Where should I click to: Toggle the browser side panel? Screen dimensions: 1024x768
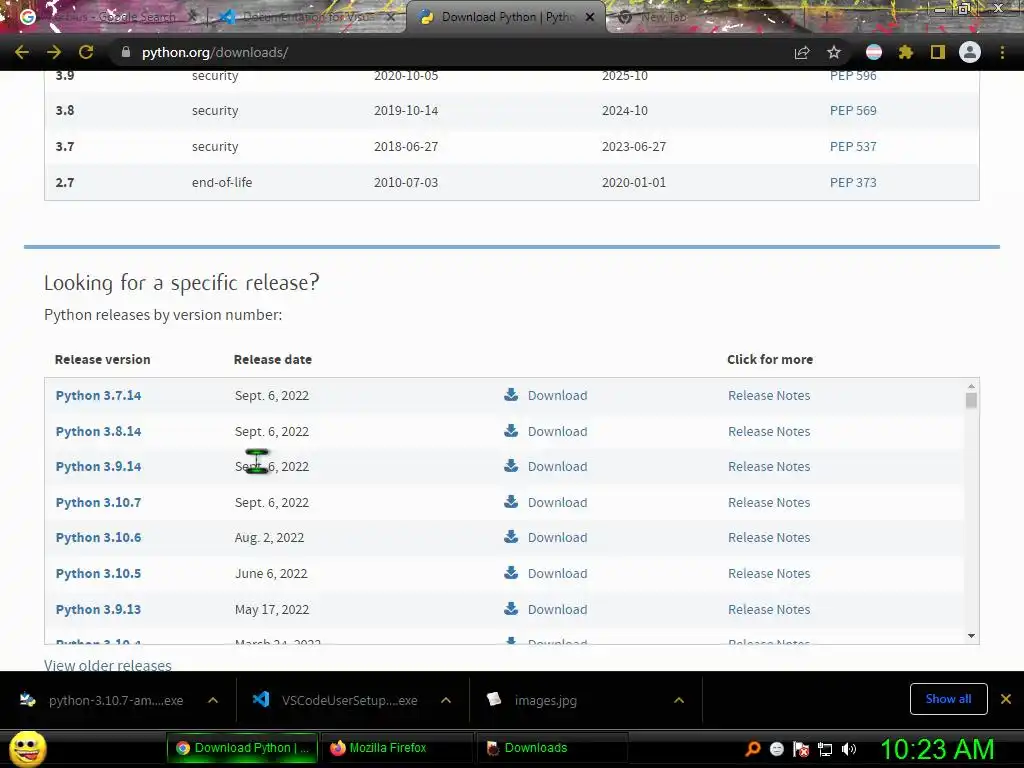coord(938,52)
